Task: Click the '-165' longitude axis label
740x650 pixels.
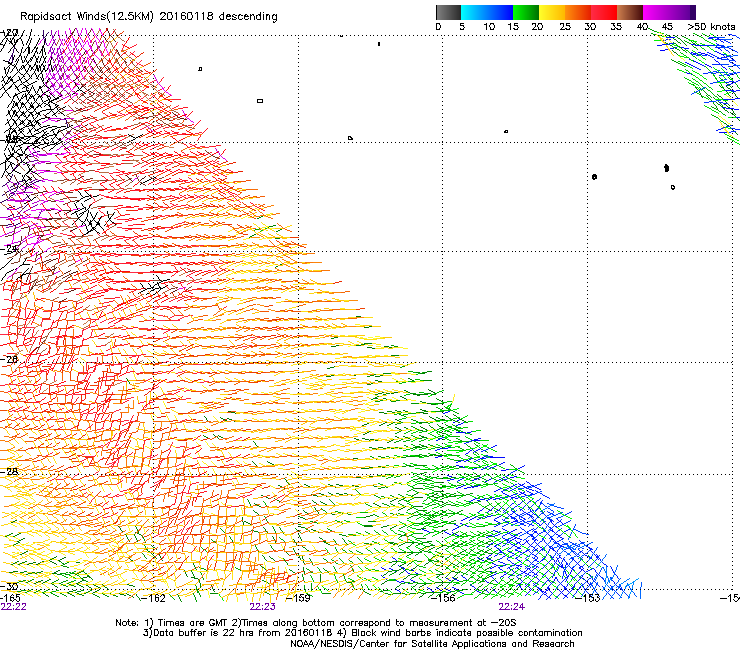Action: click(10, 598)
